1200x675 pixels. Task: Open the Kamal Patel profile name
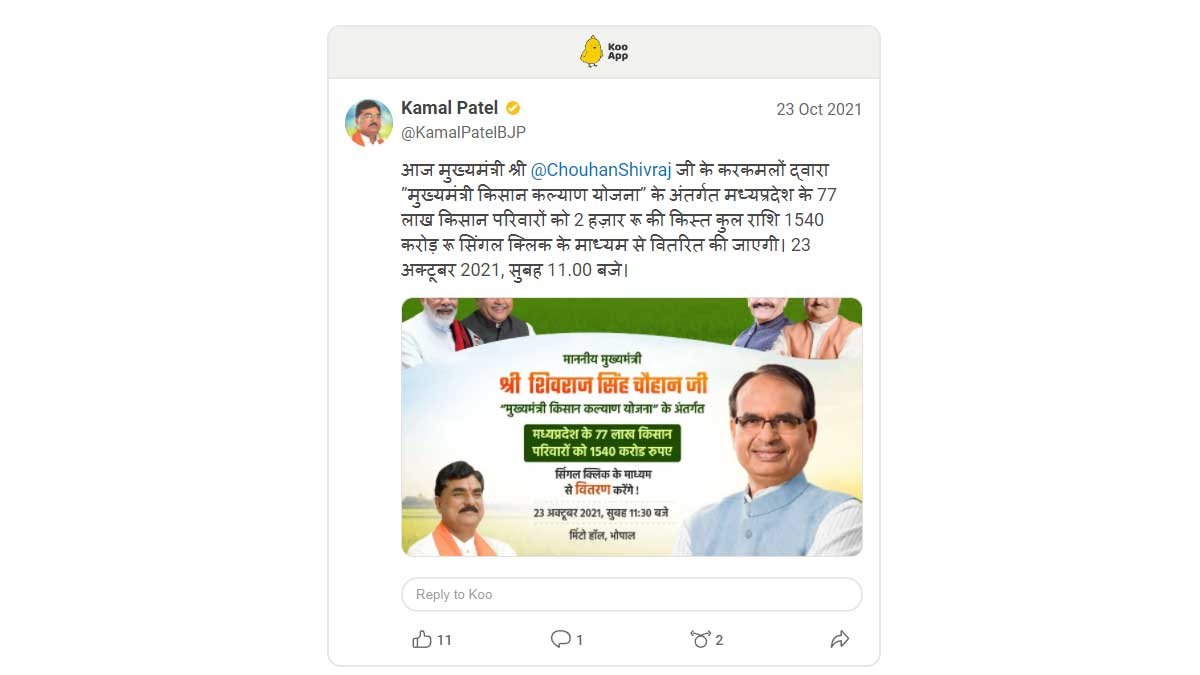450,108
